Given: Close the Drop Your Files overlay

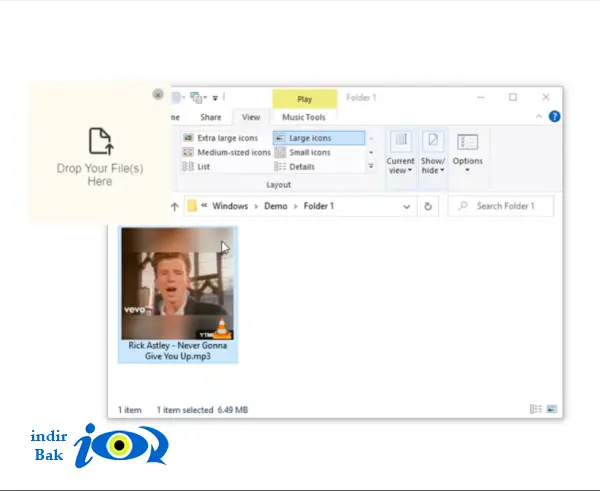Looking at the screenshot, I should click(158, 94).
